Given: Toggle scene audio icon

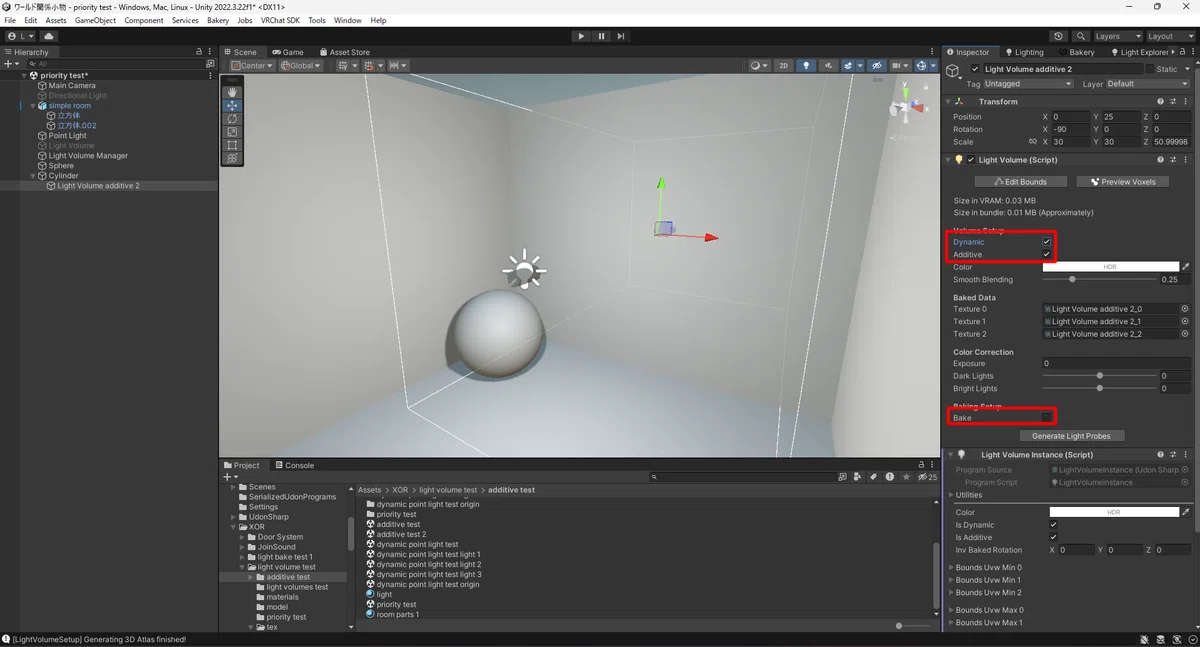Looking at the screenshot, I should [x=827, y=66].
